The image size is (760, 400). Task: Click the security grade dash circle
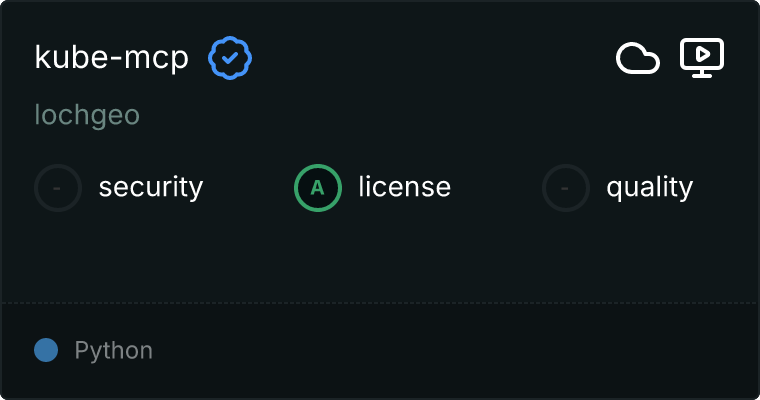coord(58,187)
